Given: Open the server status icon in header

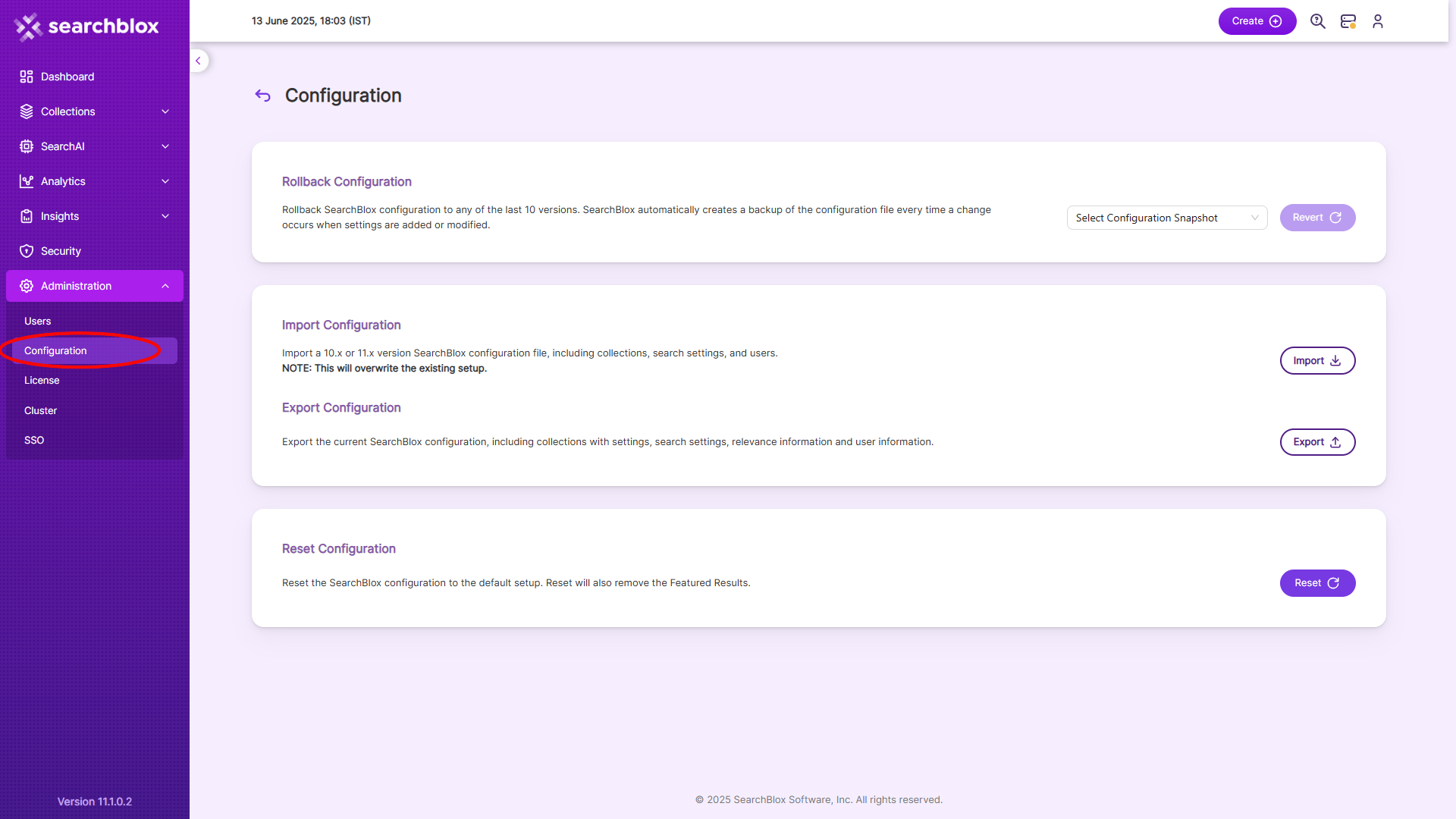Looking at the screenshot, I should coord(1348,21).
